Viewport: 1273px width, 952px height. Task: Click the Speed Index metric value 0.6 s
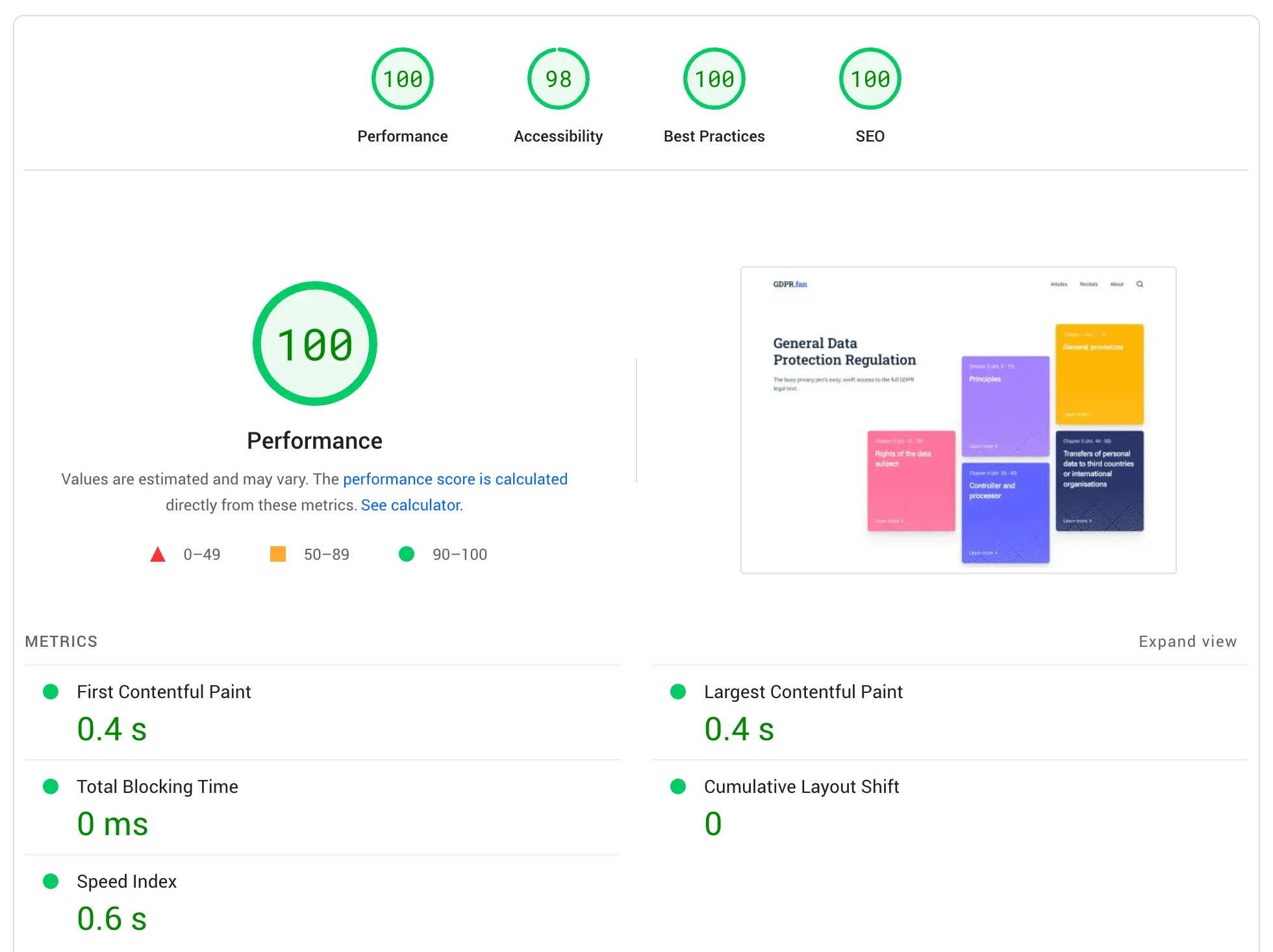pos(112,918)
